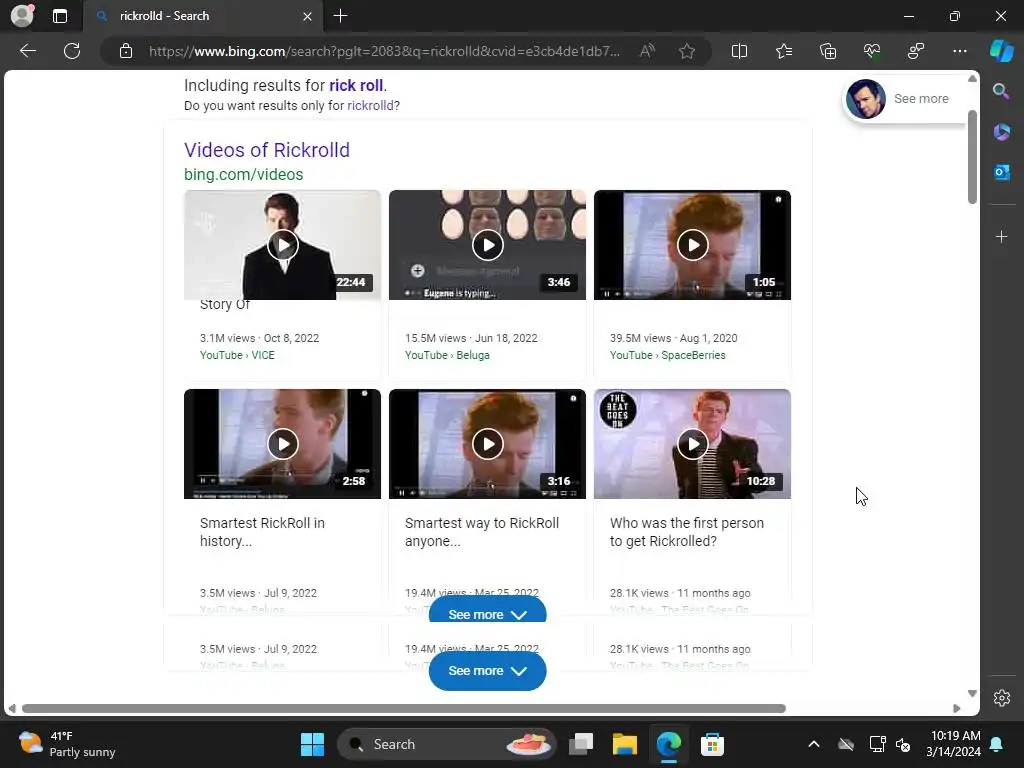Open File Explorer from taskbar
This screenshot has width=1024, height=768.
624,744
